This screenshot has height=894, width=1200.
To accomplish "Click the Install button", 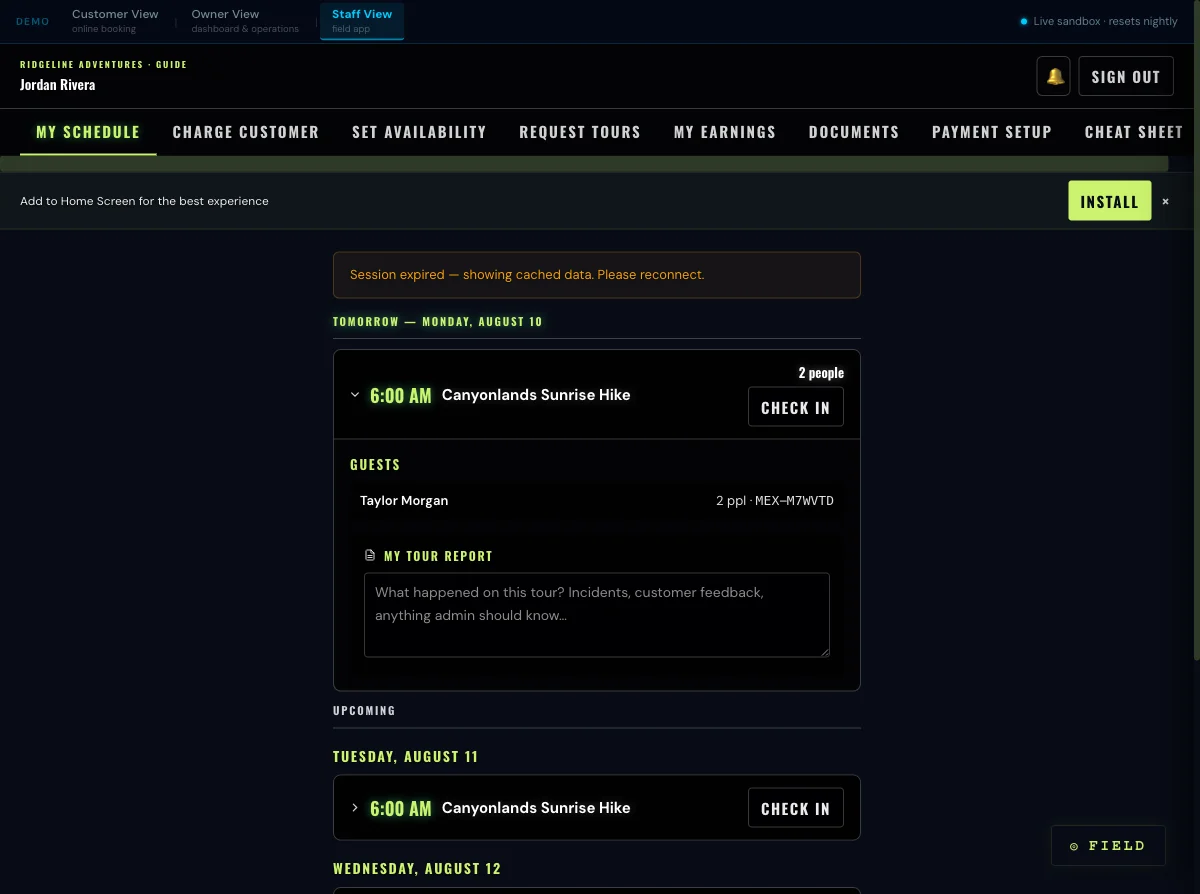I will tap(1110, 201).
